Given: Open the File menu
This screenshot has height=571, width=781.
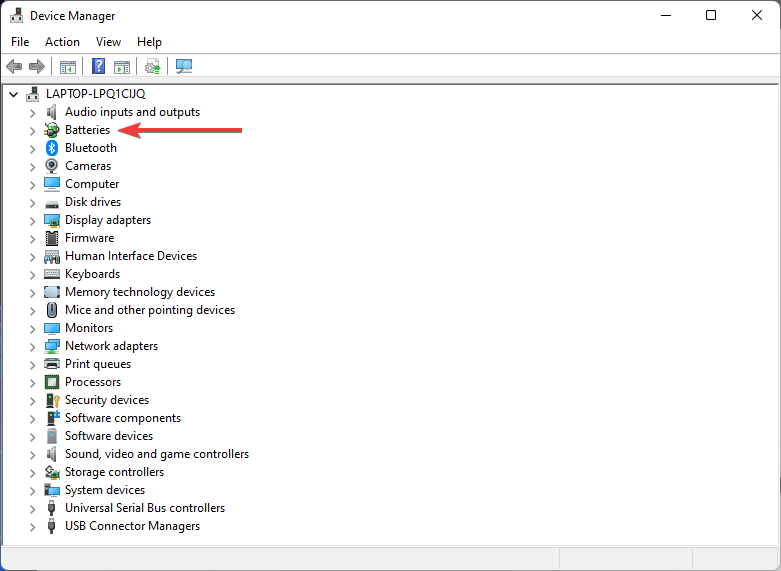Looking at the screenshot, I should pos(20,42).
